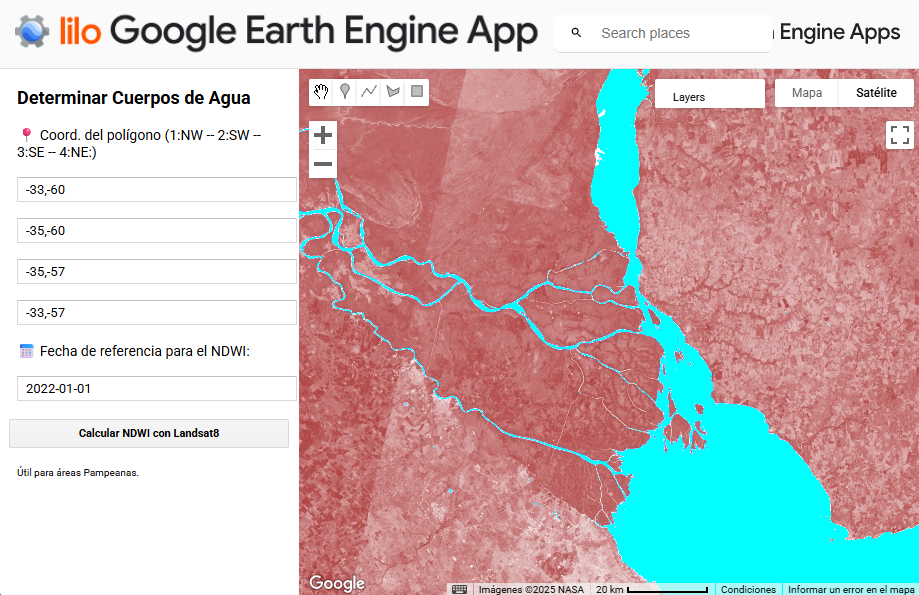
Task: Click the Earth Engine gear logo
Action: (32, 32)
